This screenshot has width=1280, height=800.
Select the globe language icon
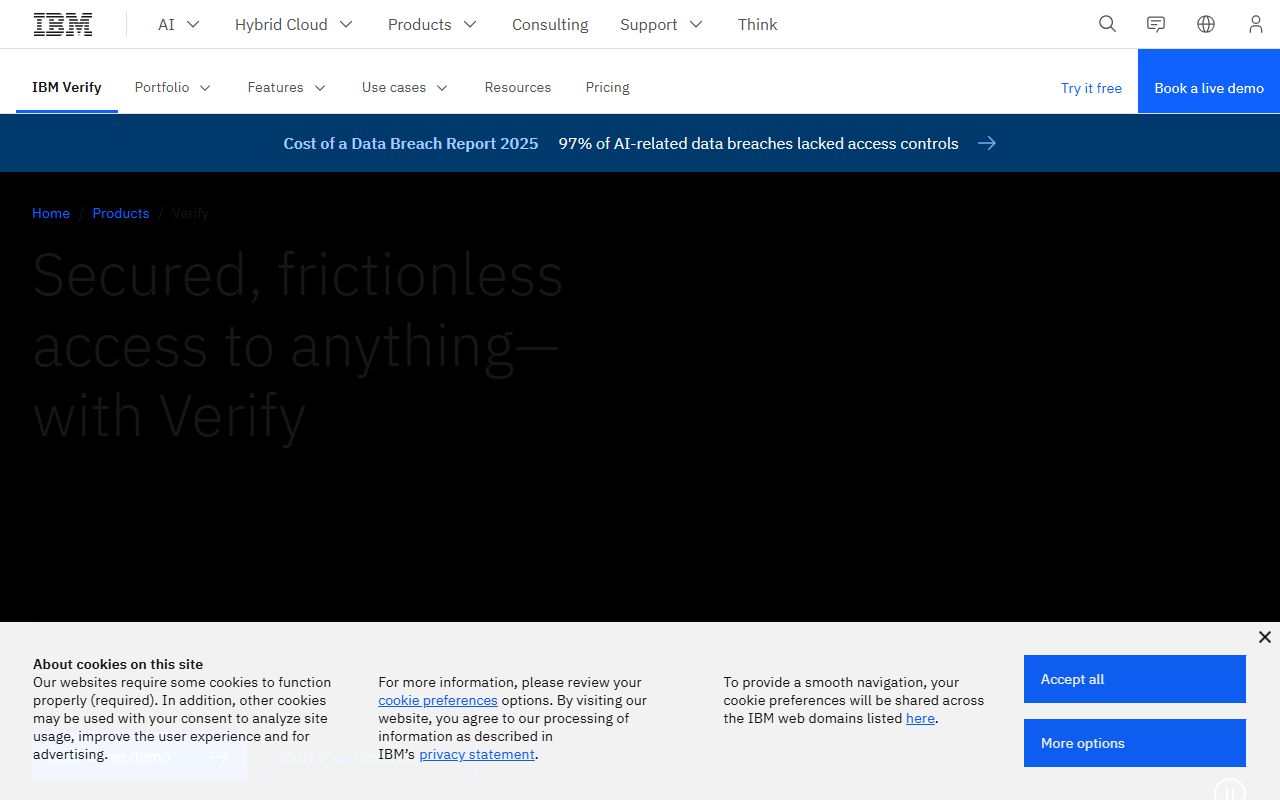tap(1205, 24)
